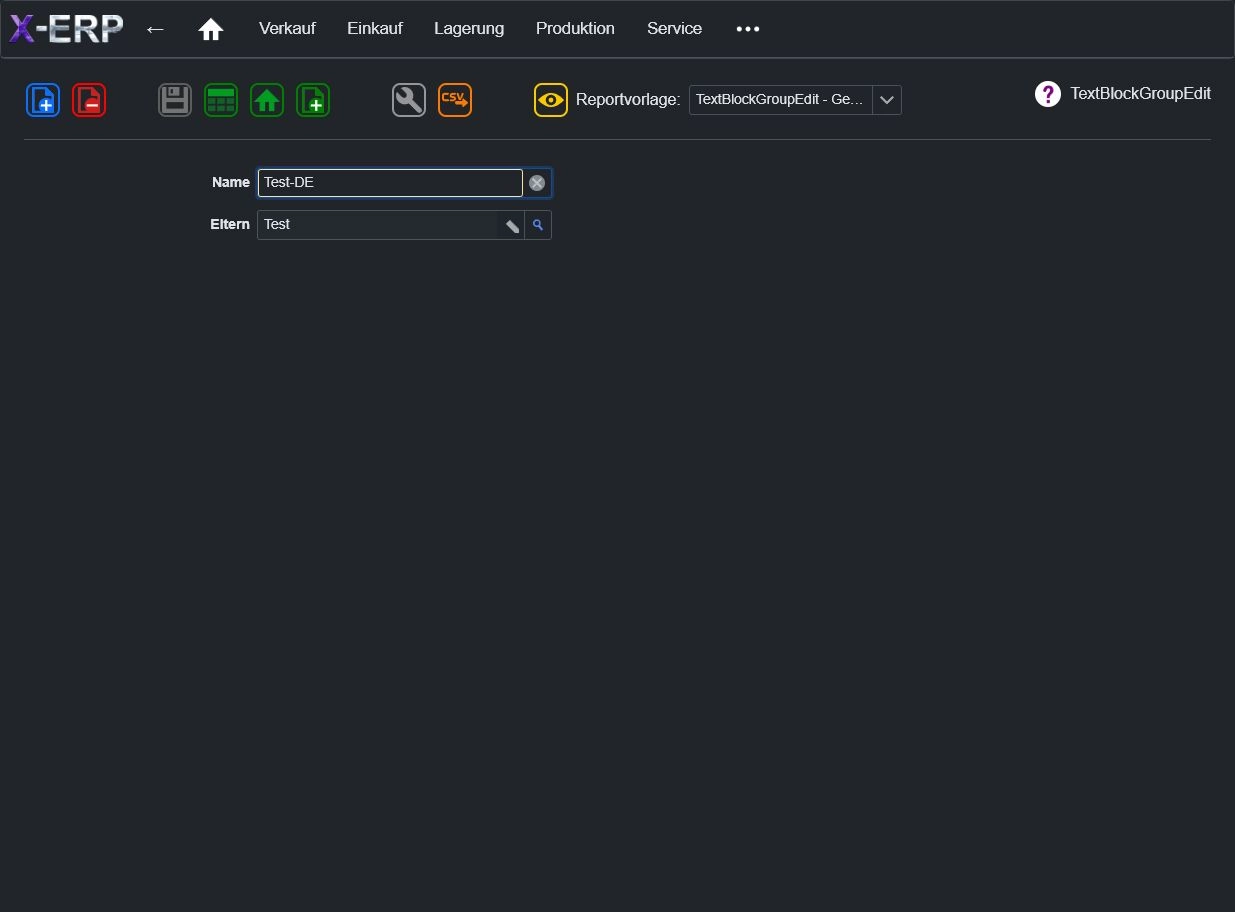Open the Produktion menu
Screen dimensions: 1235x912
click(x=575, y=28)
